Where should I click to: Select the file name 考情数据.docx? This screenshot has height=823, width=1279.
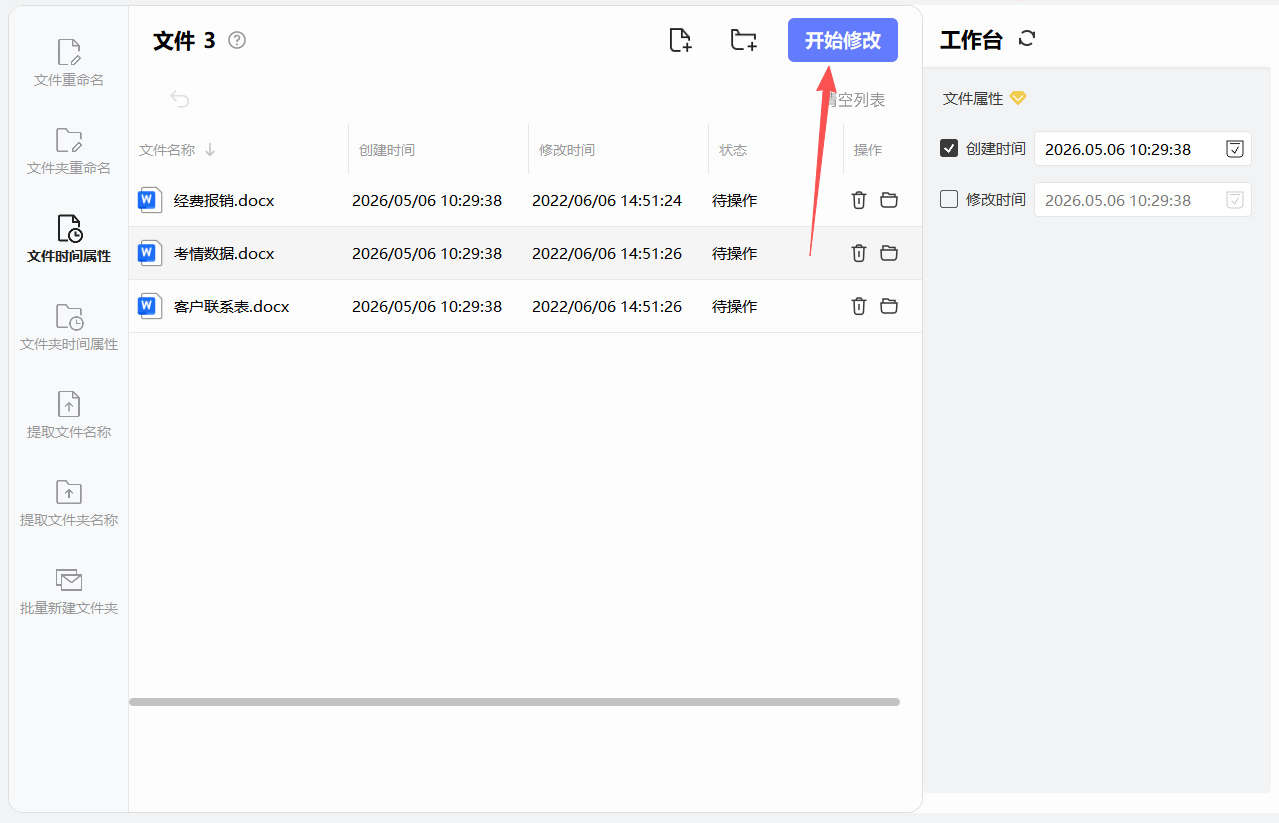point(224,253)
